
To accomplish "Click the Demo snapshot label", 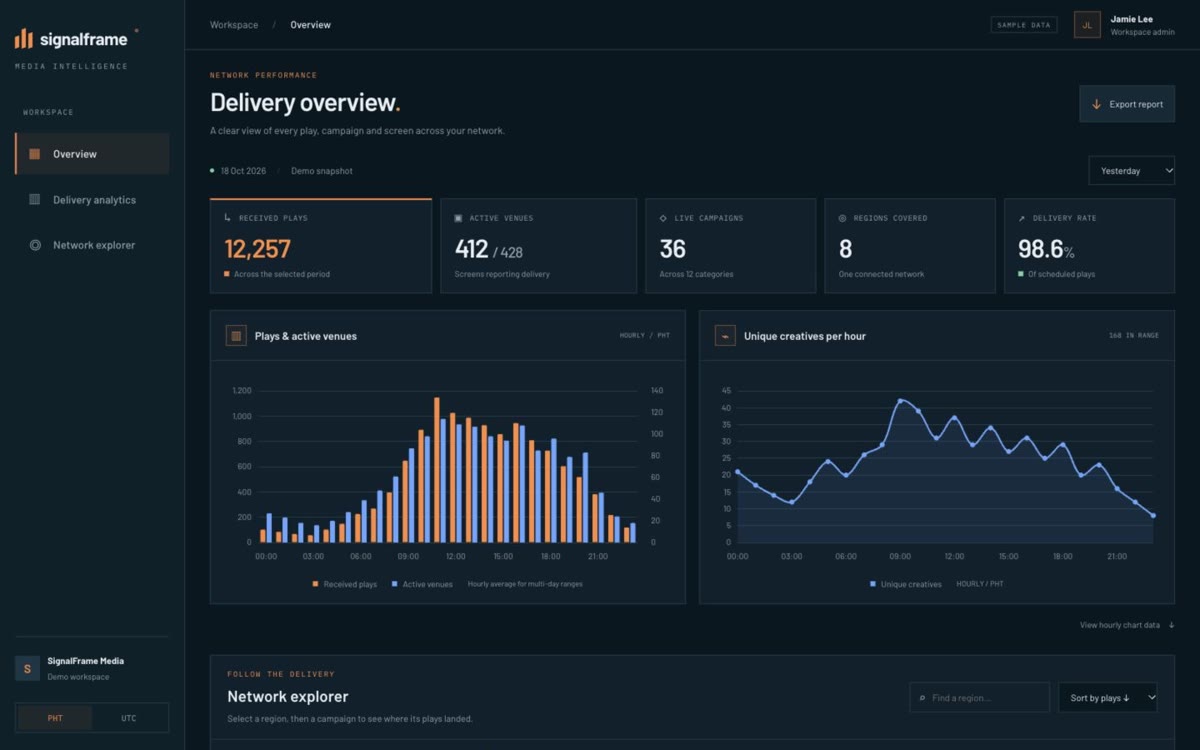I will click(322, 171).
